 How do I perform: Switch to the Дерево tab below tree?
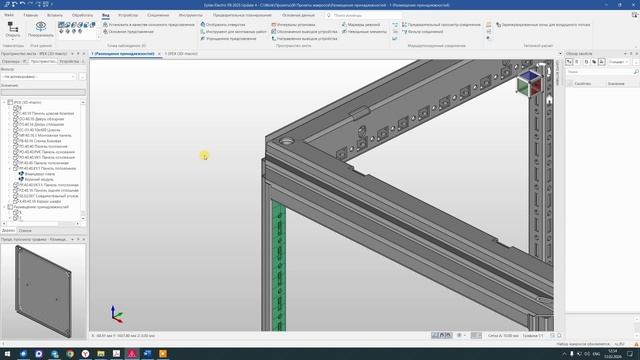point(8,231)
